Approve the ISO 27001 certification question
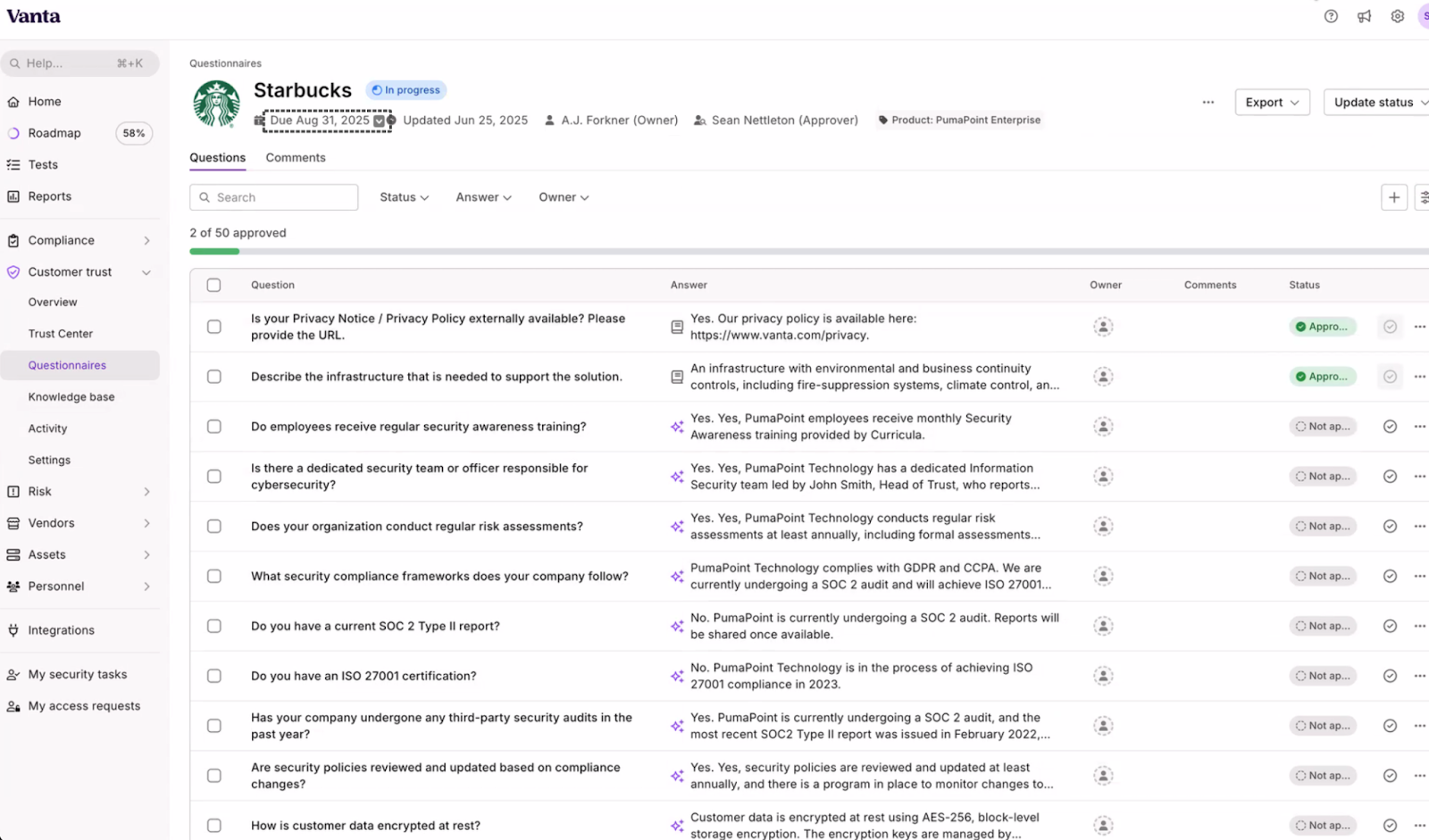Viewport: 1429px width, 840px height. point(1390,677)
